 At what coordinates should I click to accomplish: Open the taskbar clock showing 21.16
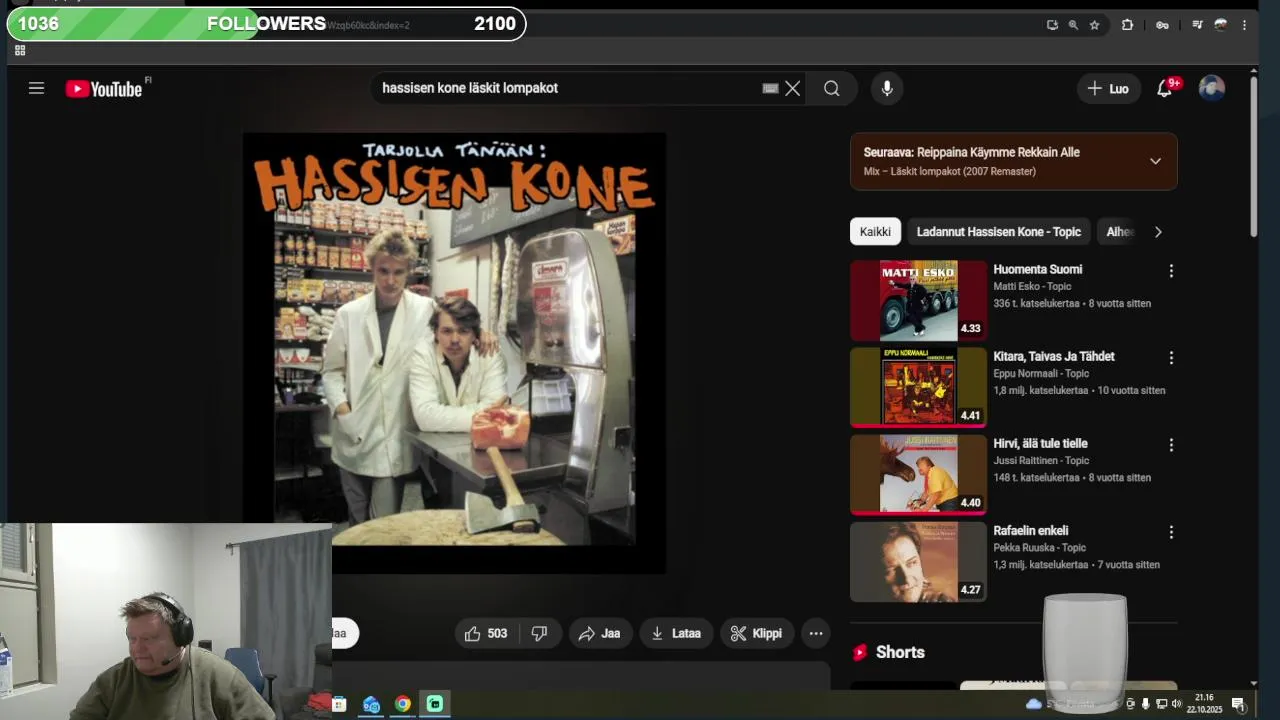(x=1204, y=703)
